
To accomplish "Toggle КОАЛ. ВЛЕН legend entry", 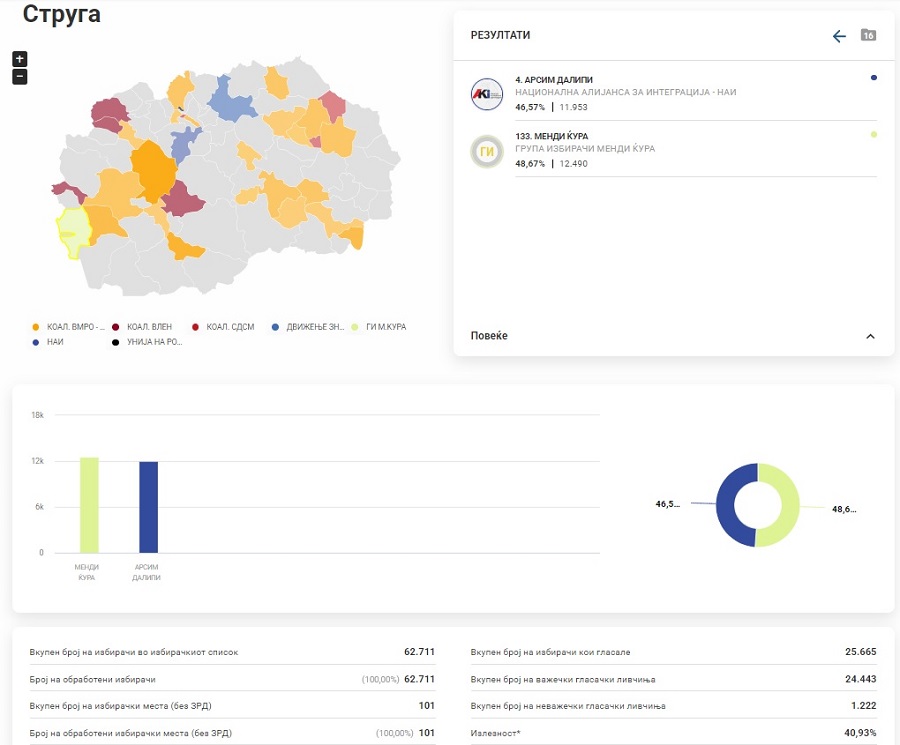I will pyautogui.click(x=143, y=327).
